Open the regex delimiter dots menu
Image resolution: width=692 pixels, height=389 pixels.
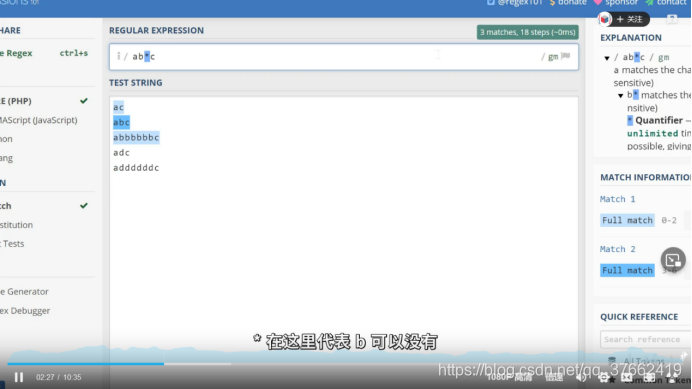point(118,56)
